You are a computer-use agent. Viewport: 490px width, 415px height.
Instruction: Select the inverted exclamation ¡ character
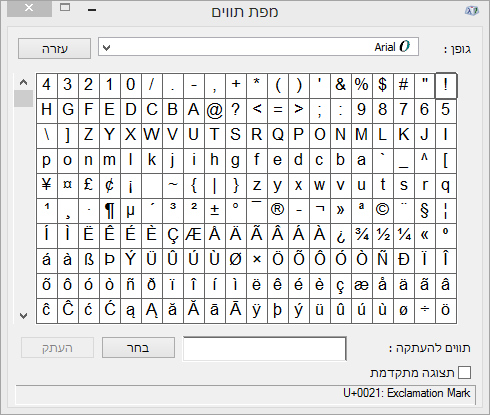tap(131, 186)
